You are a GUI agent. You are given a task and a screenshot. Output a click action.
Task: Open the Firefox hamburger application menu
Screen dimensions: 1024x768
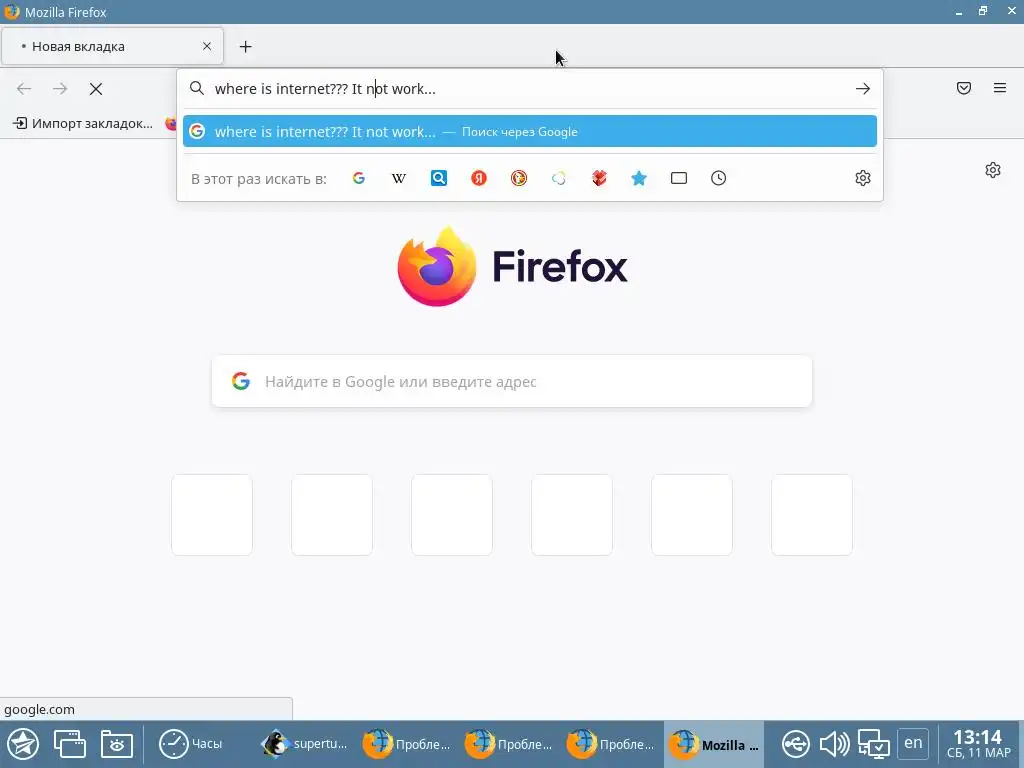click(1000, 88)
